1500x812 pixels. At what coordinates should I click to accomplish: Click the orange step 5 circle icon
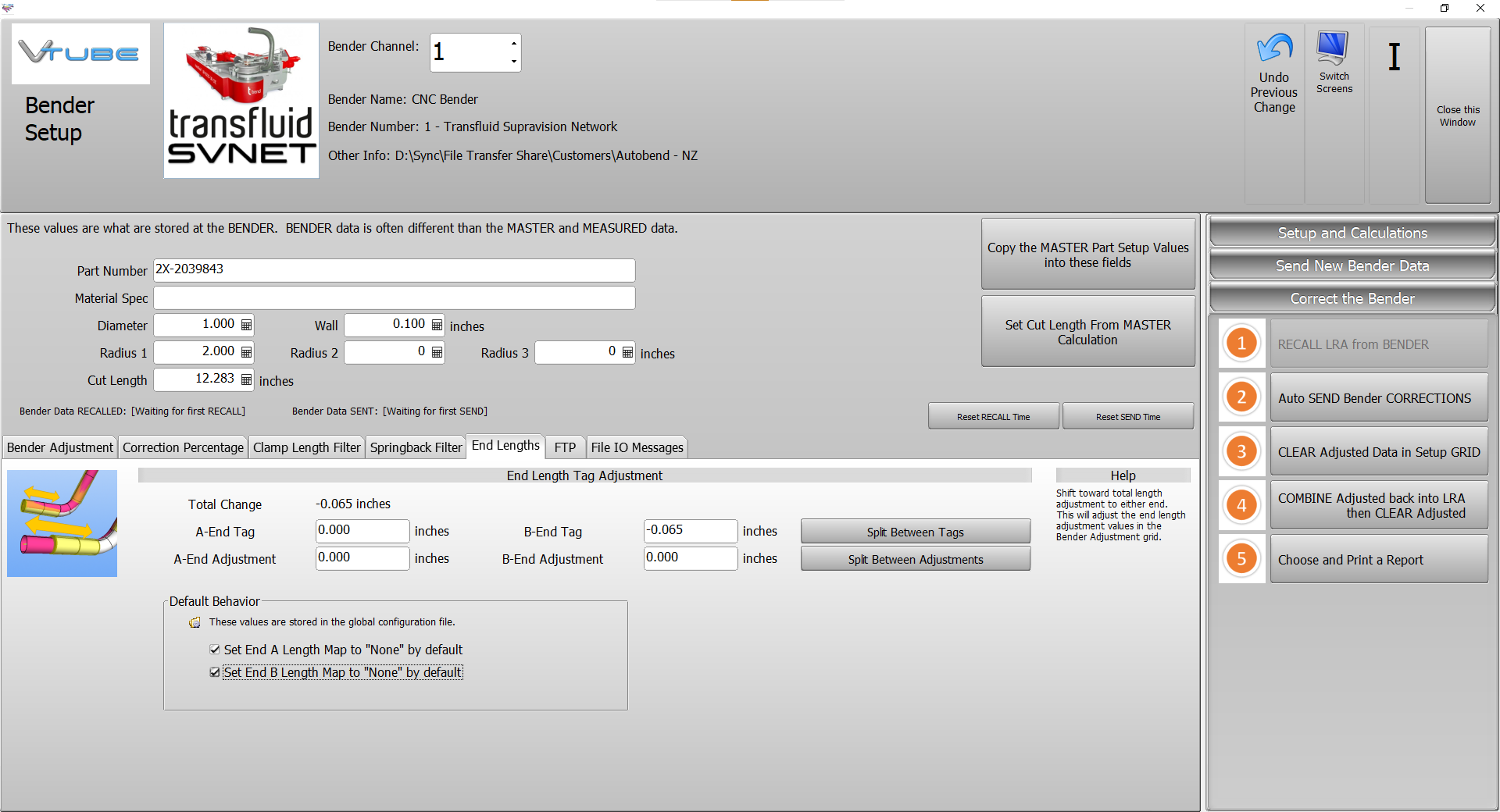(1241, 559)
